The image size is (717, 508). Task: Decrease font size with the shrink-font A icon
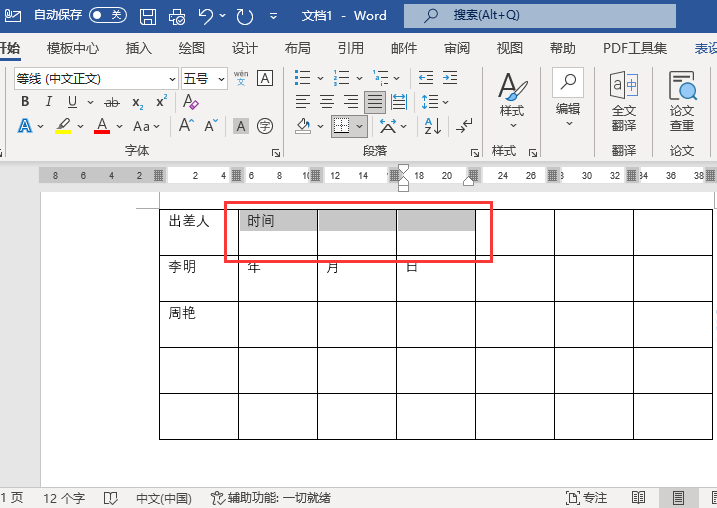click(211, 125)
